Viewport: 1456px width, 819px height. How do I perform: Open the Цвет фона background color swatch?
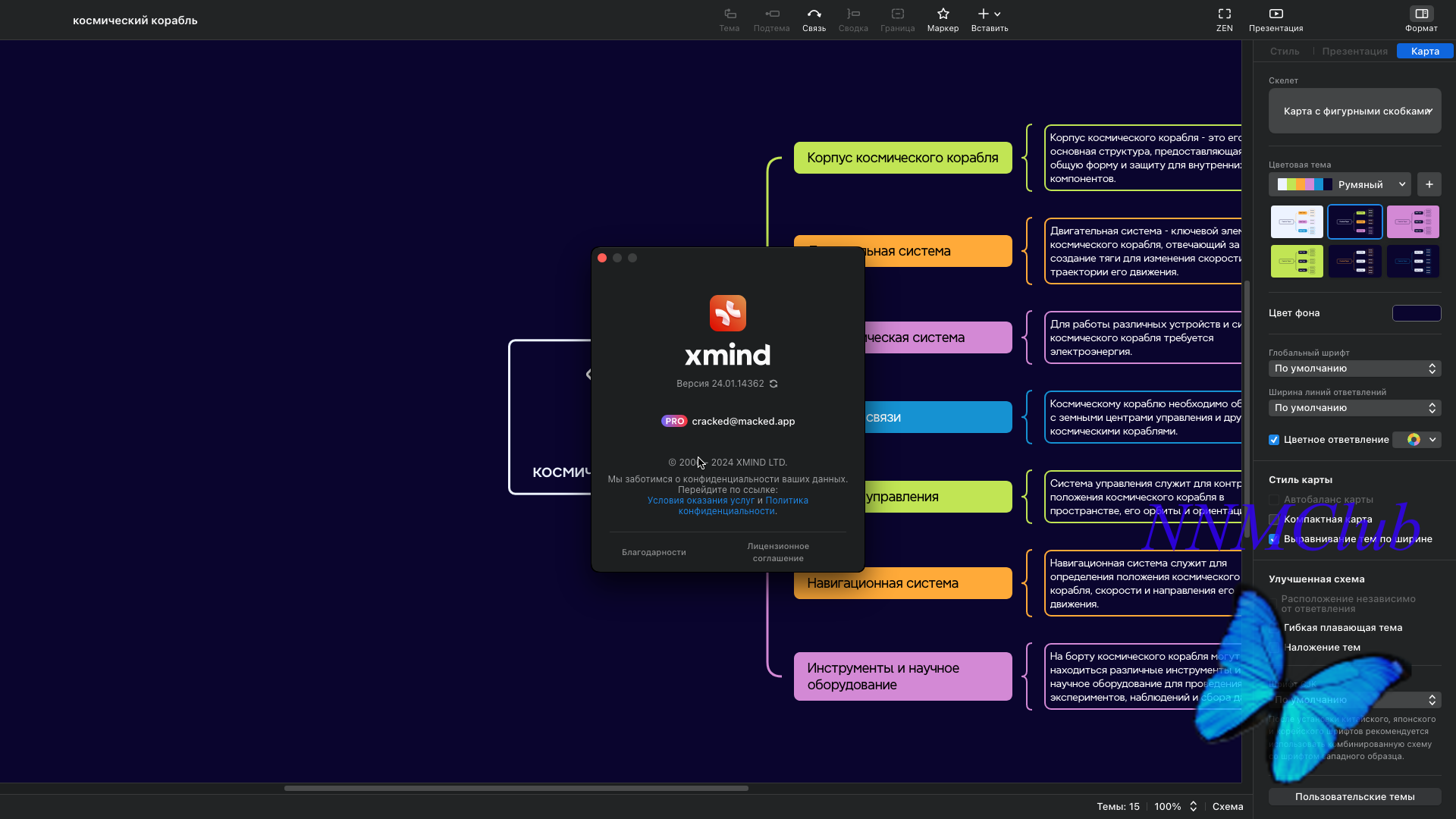click(1417, 313)
